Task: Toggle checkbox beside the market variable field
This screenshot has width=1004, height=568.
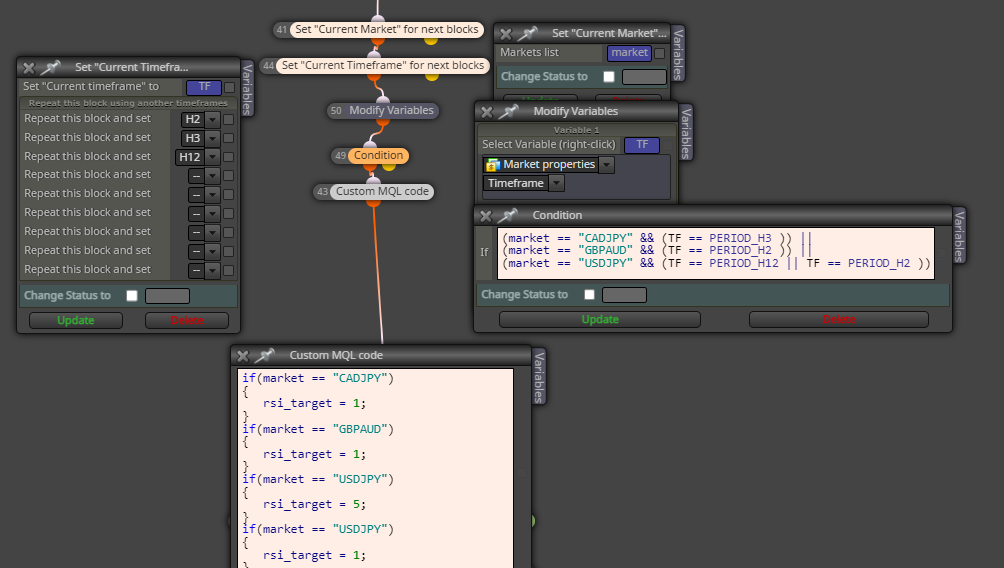Action: (x=660, y=53)
